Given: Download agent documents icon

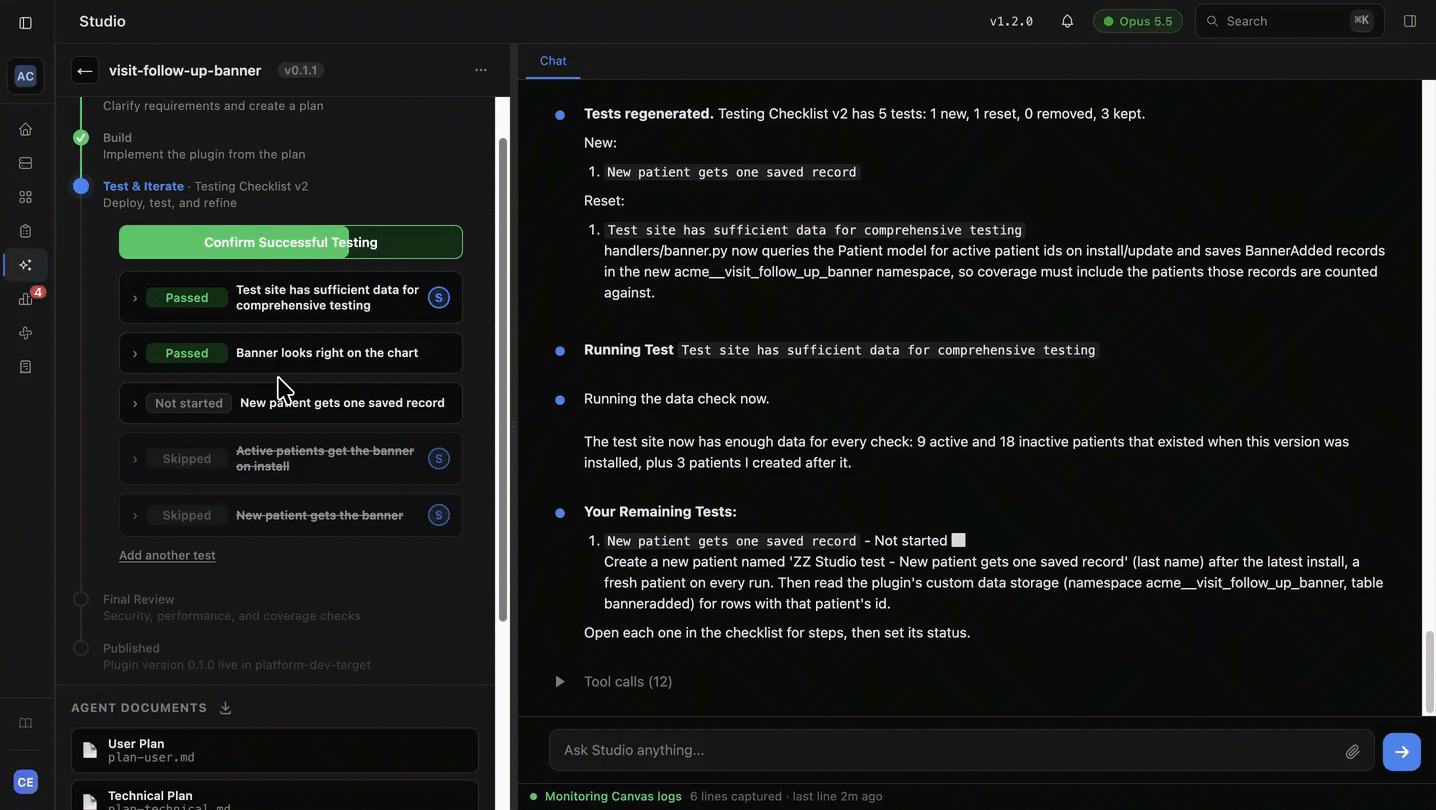Looking at the screenshot, I should click(x=225, y=708).
